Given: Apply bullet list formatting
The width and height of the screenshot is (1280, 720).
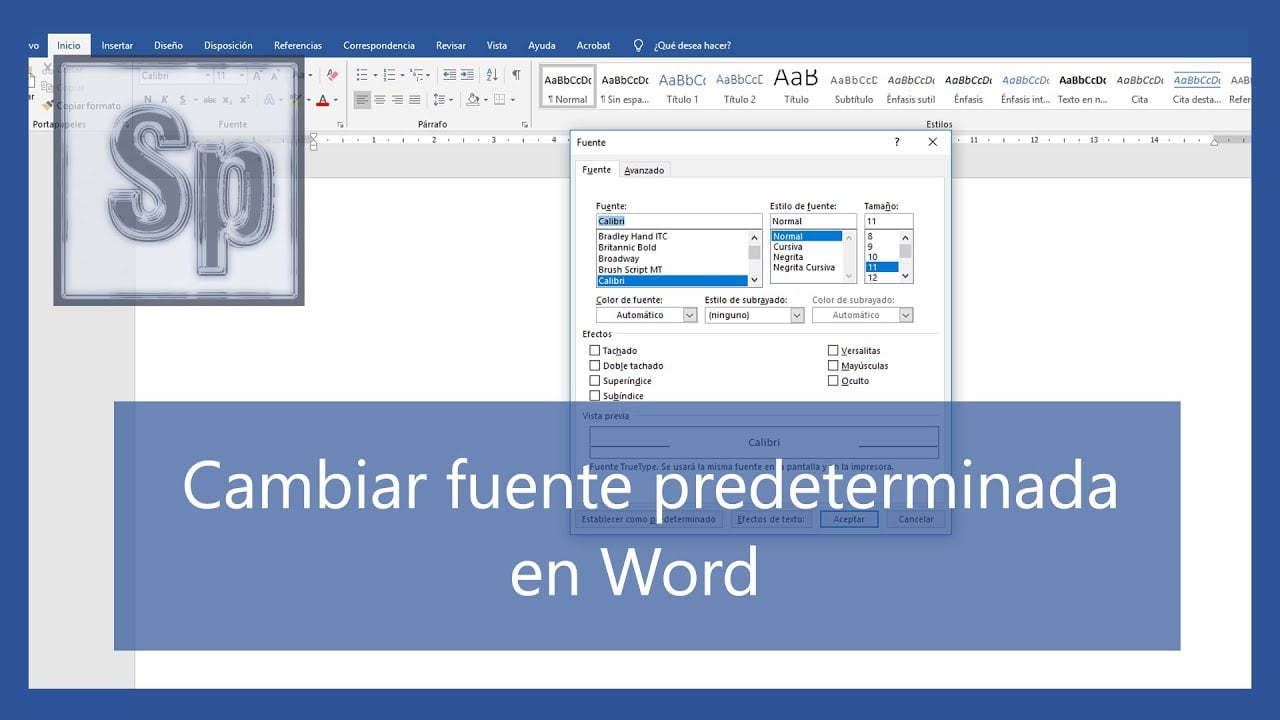Looking at the screenshot, I should pos(362,75).
